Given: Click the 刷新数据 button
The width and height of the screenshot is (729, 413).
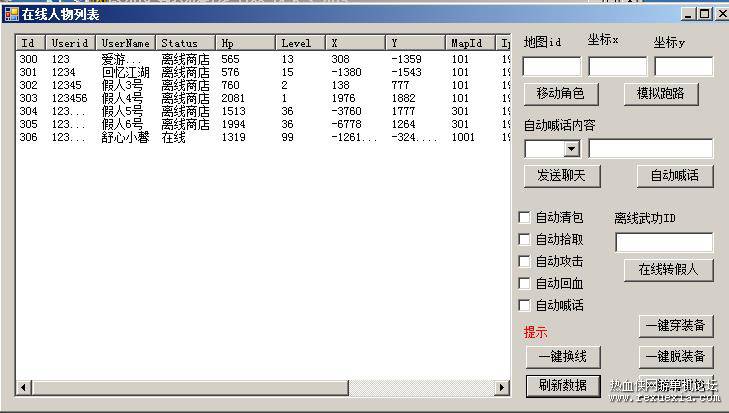Looking at the screenshot, I should tap(563, 386).
